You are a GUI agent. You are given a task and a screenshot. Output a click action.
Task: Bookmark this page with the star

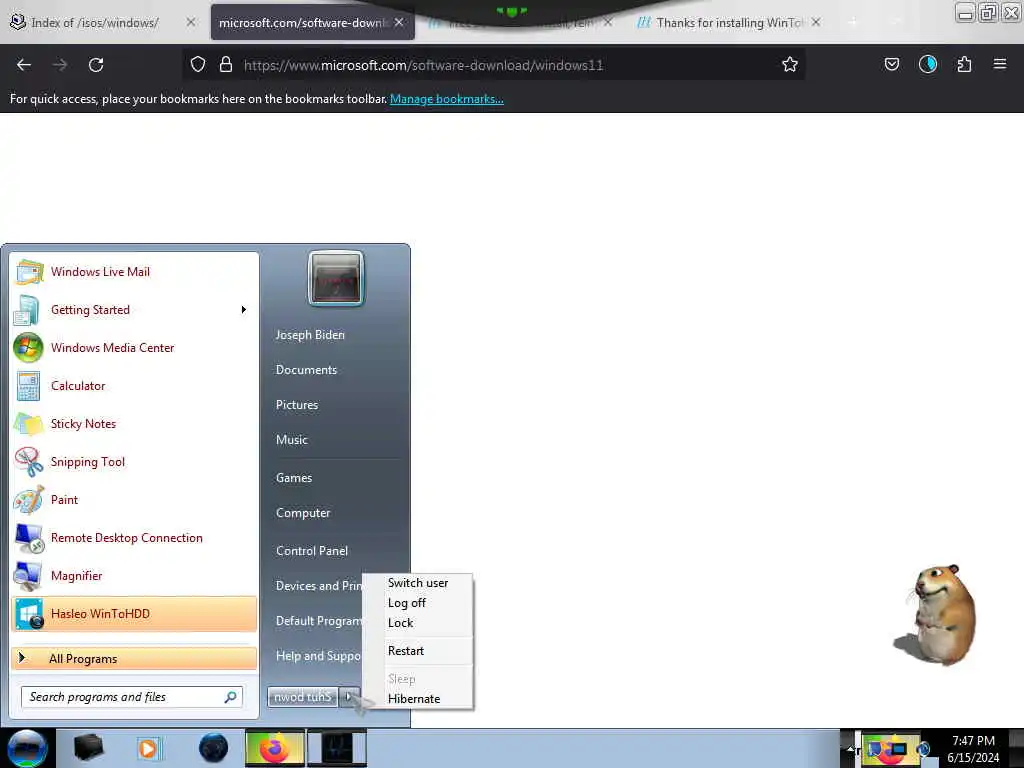tap(790, 65)
